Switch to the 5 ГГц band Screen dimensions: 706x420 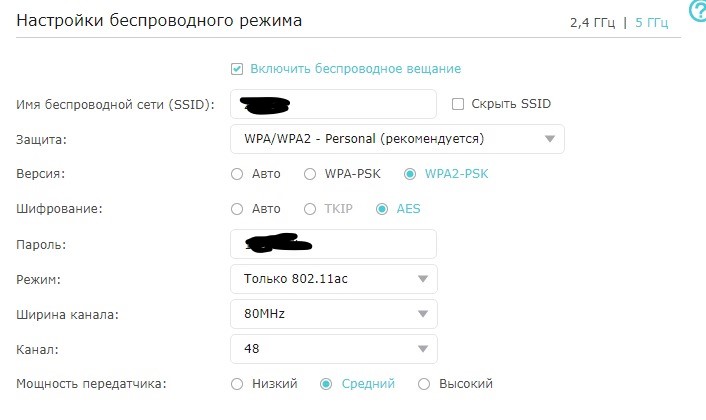[651, 22]
